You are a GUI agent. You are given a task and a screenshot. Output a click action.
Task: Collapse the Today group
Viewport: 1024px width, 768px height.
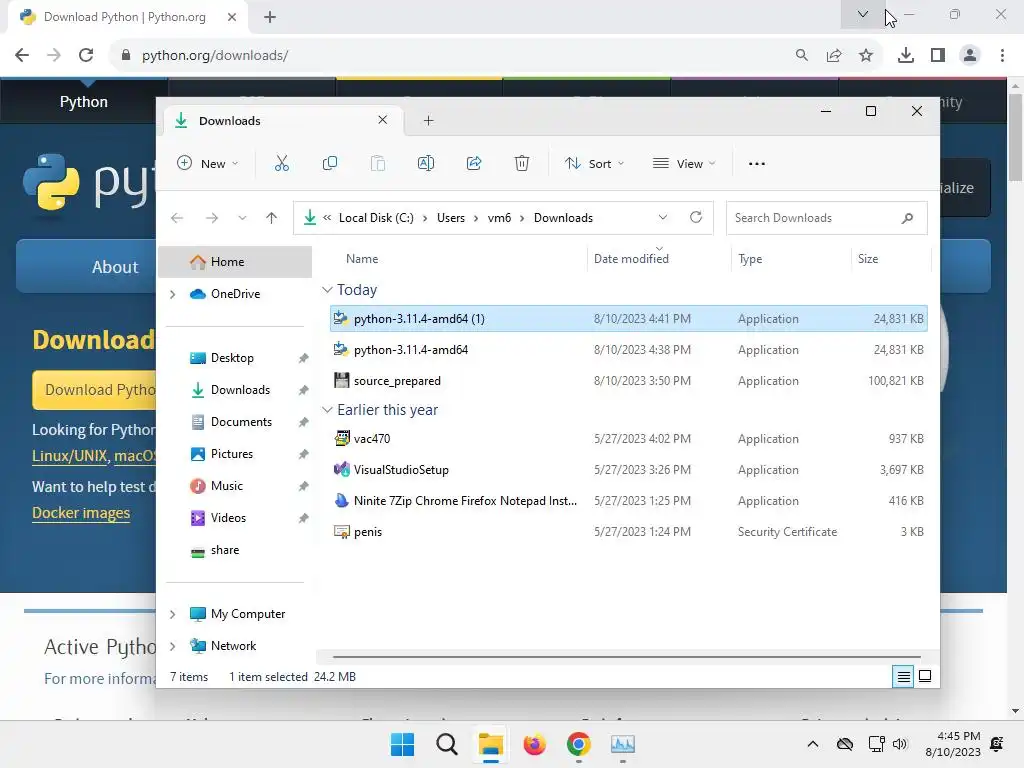pos(327,289)
